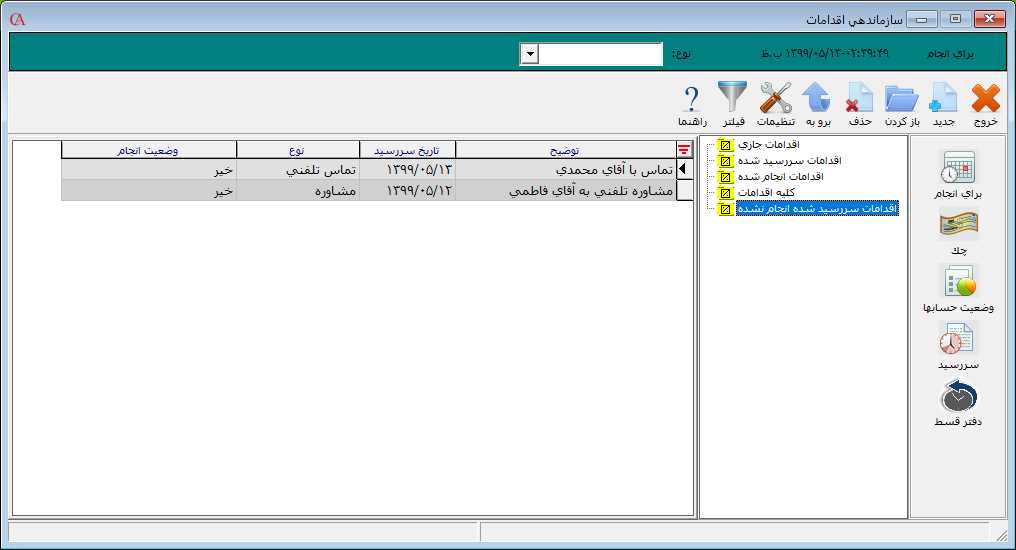Viewport: 1016px width, 550px height.
Task: Click the برو به up arrow icon
Action: [817, 99]
